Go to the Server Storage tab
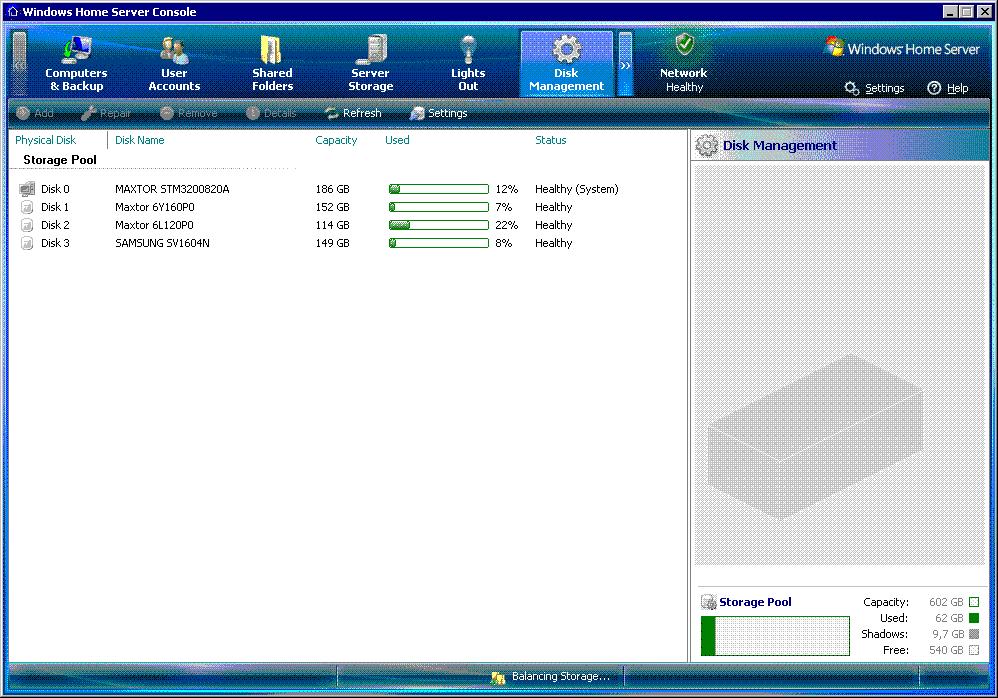998x698 pixels. (370, 64)
